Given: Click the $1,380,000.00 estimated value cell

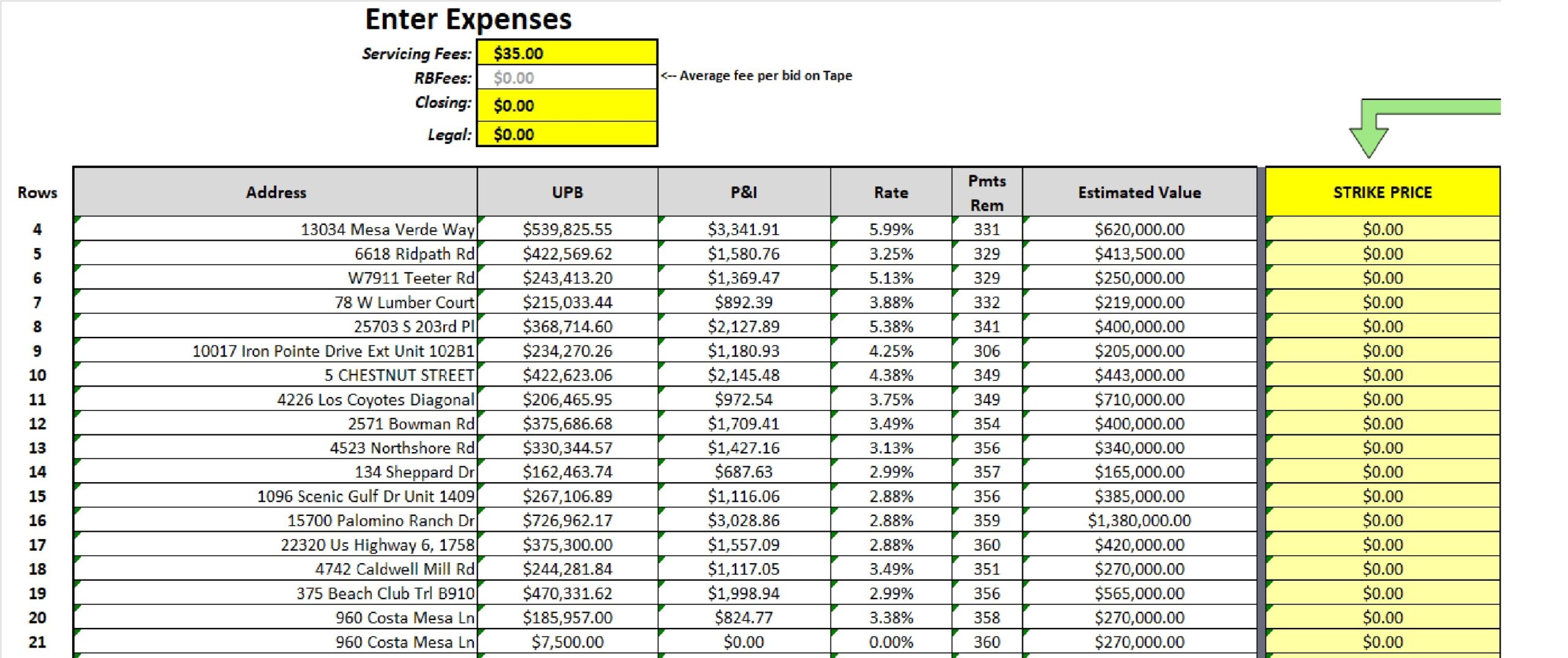Looking at the screenshot, I should click(1139, 520).
